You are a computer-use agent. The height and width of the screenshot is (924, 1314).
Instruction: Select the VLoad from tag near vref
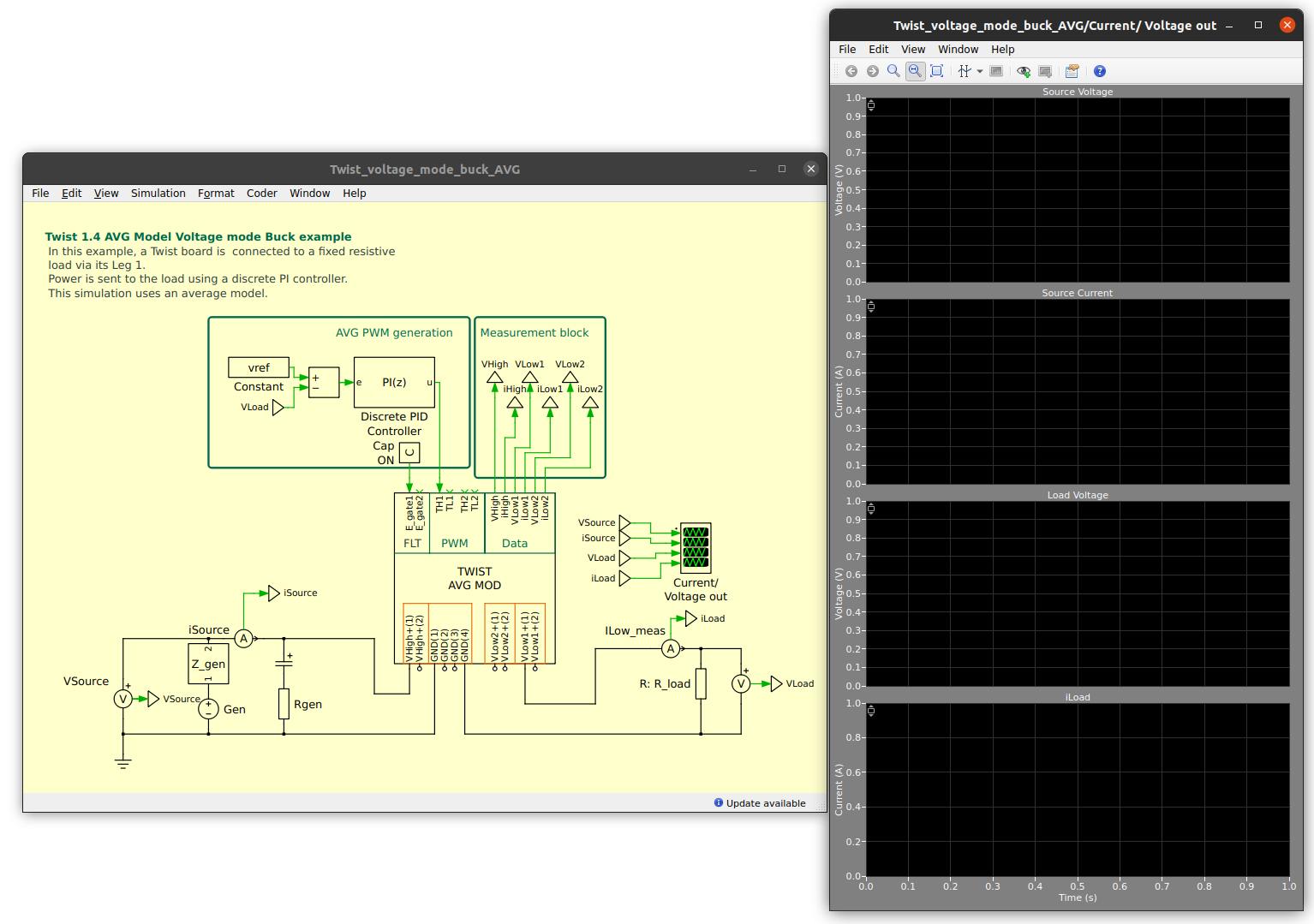(x=278, y=408)
